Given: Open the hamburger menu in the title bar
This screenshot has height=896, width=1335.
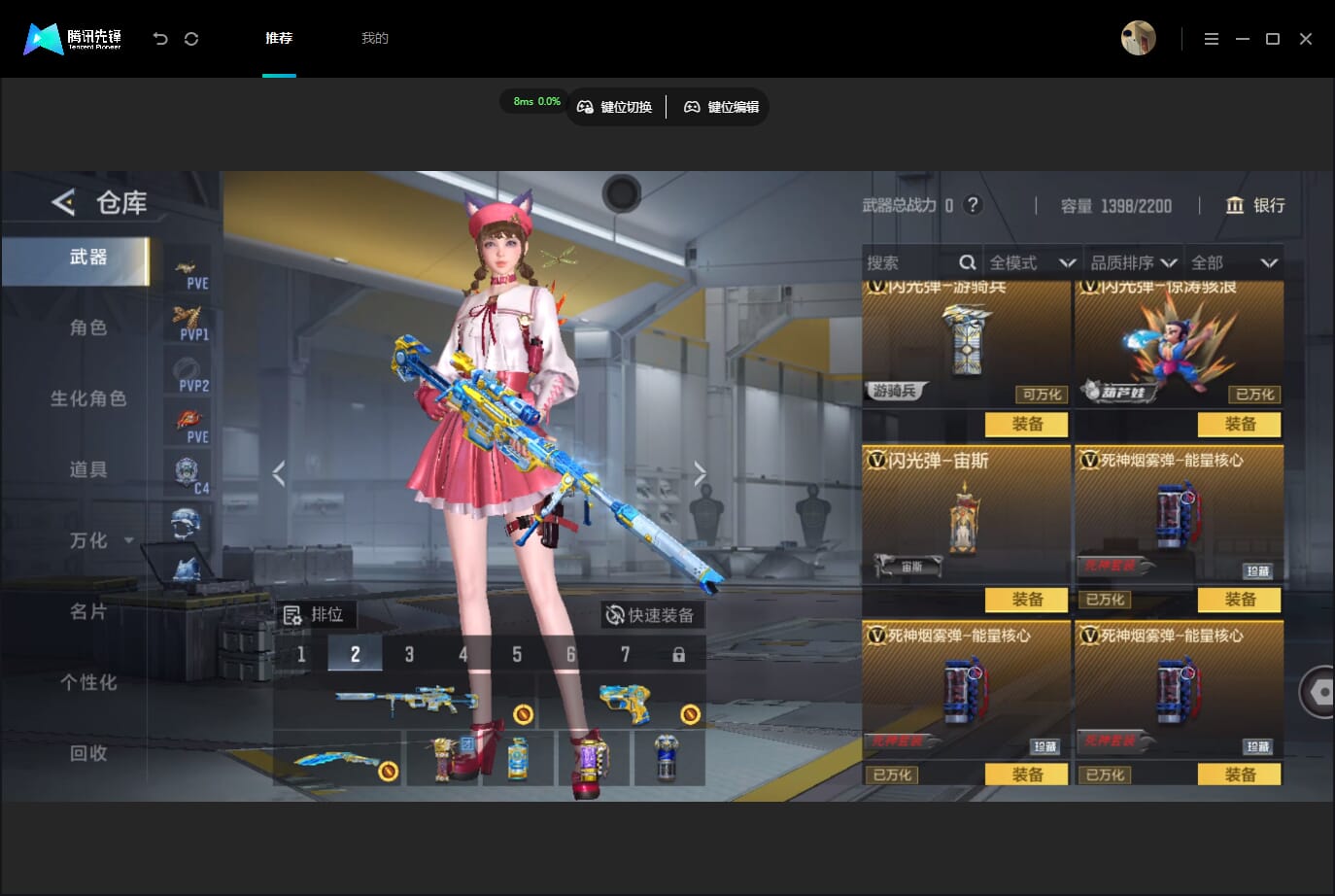Looking at the screenshot, I should point(1211,39).
